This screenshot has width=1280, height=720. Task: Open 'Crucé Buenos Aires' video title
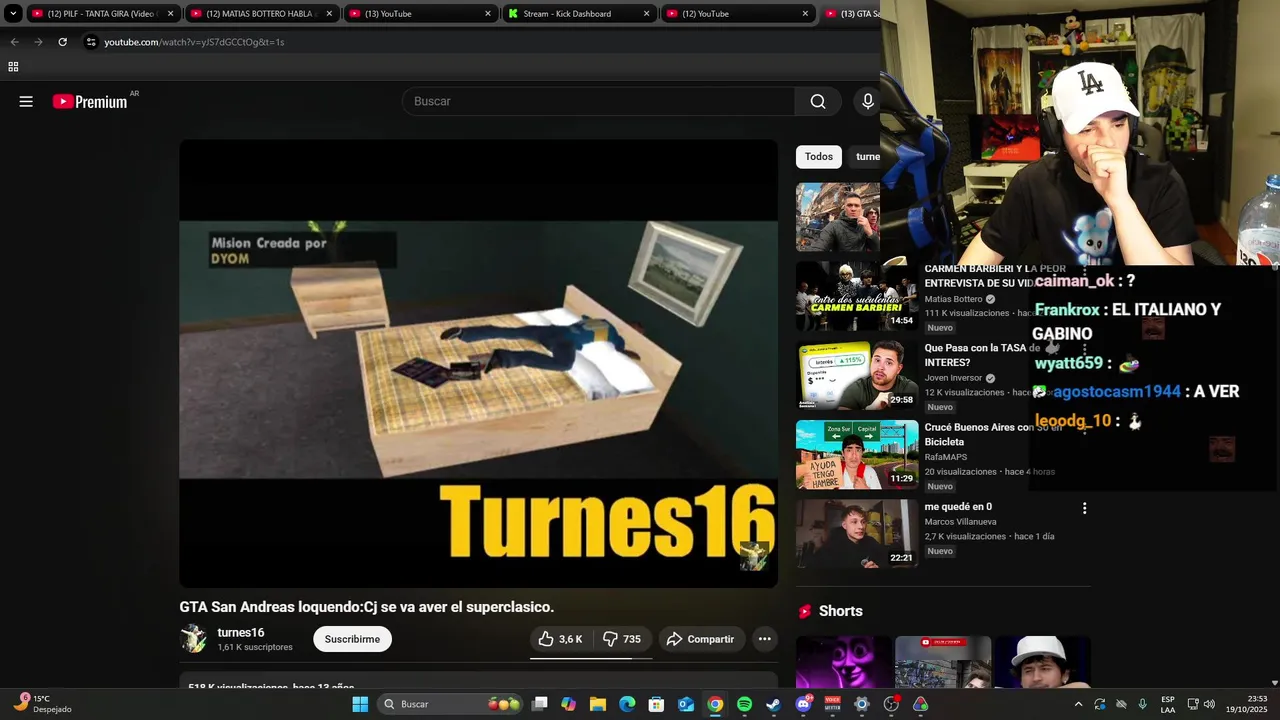pos(992,434)
